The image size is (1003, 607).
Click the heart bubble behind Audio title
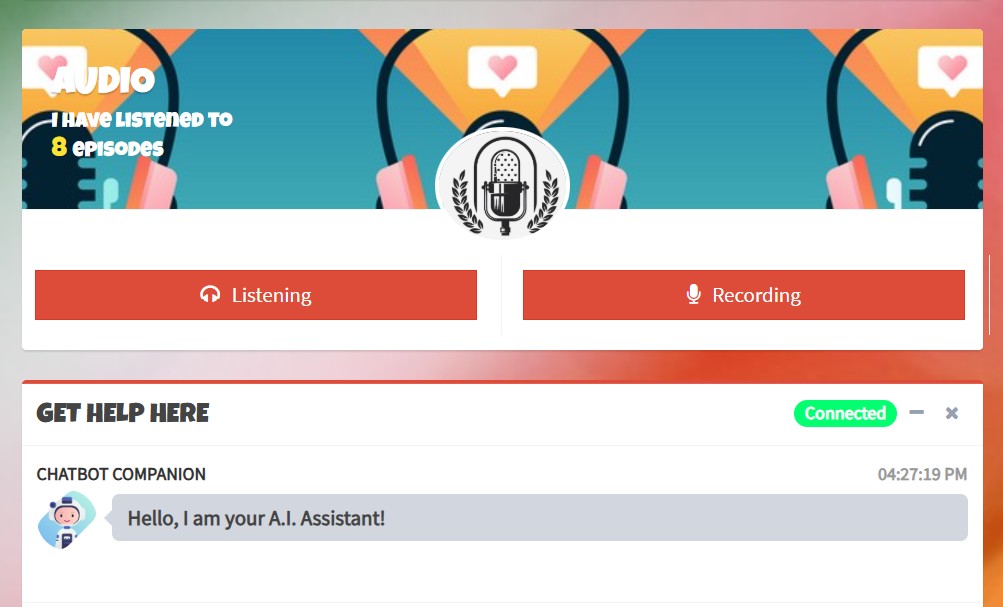(54, 68)
